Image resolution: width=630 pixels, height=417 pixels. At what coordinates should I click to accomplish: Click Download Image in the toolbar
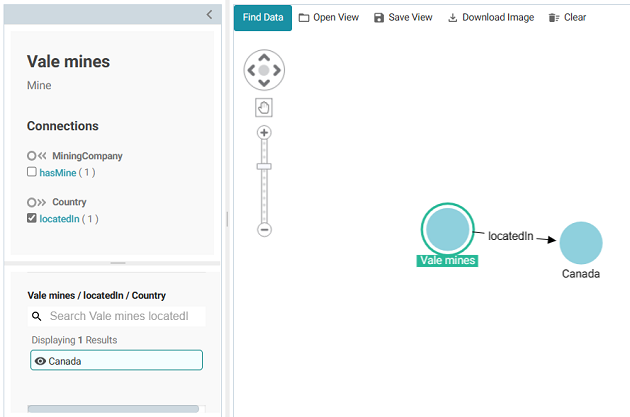click(491, 18)
